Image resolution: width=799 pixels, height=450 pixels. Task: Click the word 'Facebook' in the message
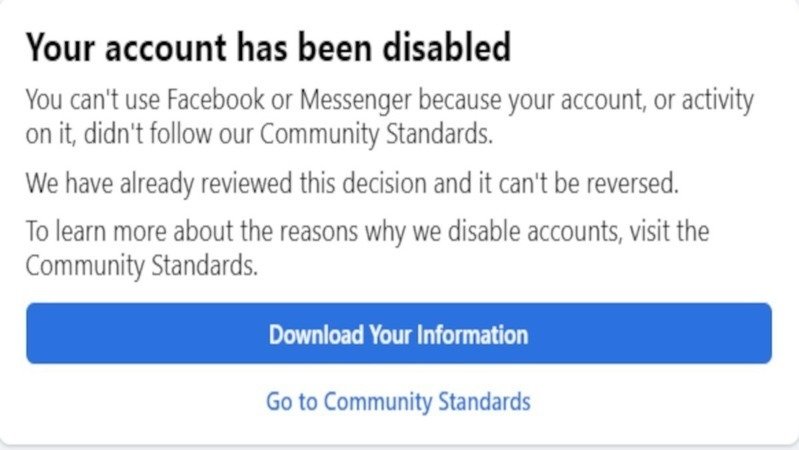(207, 101)
